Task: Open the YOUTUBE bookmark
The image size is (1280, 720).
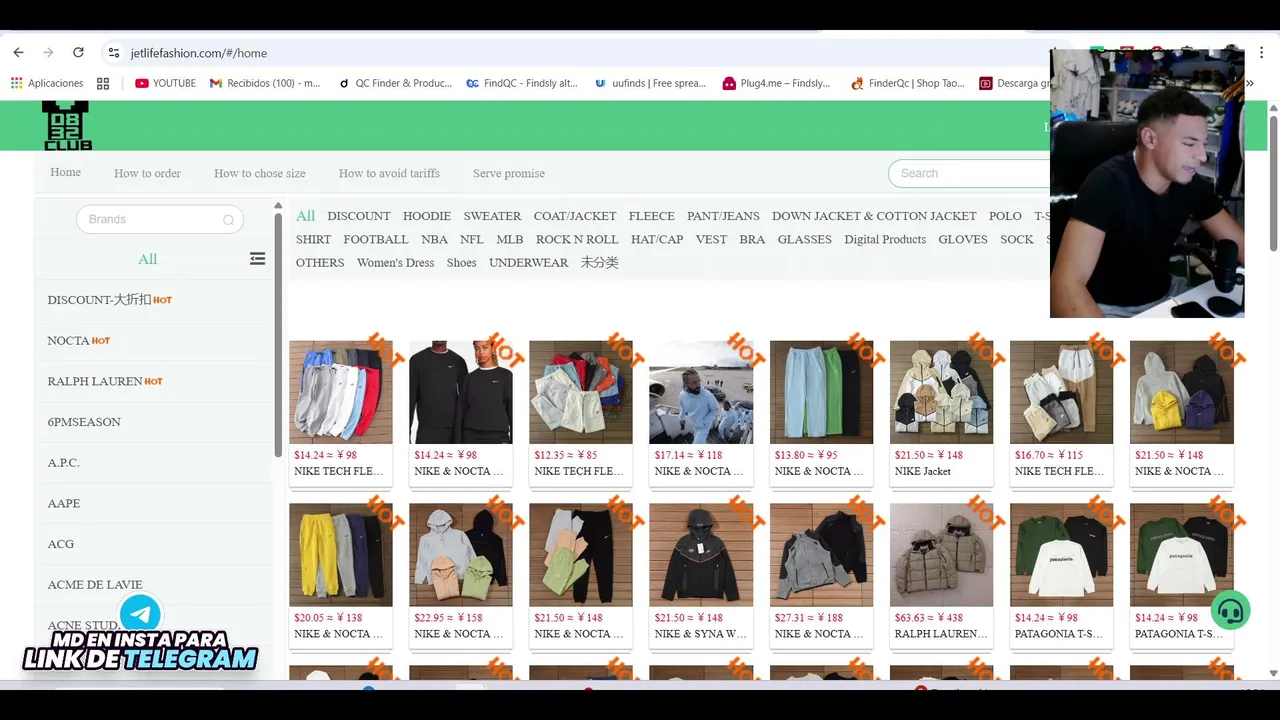Action: tap(165, 83)
